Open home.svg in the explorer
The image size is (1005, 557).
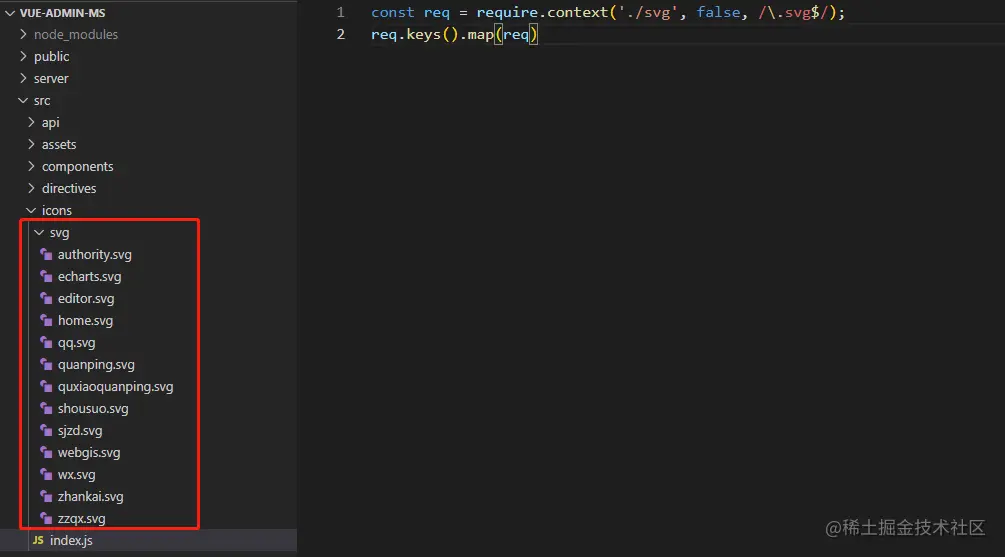[85, 320]
